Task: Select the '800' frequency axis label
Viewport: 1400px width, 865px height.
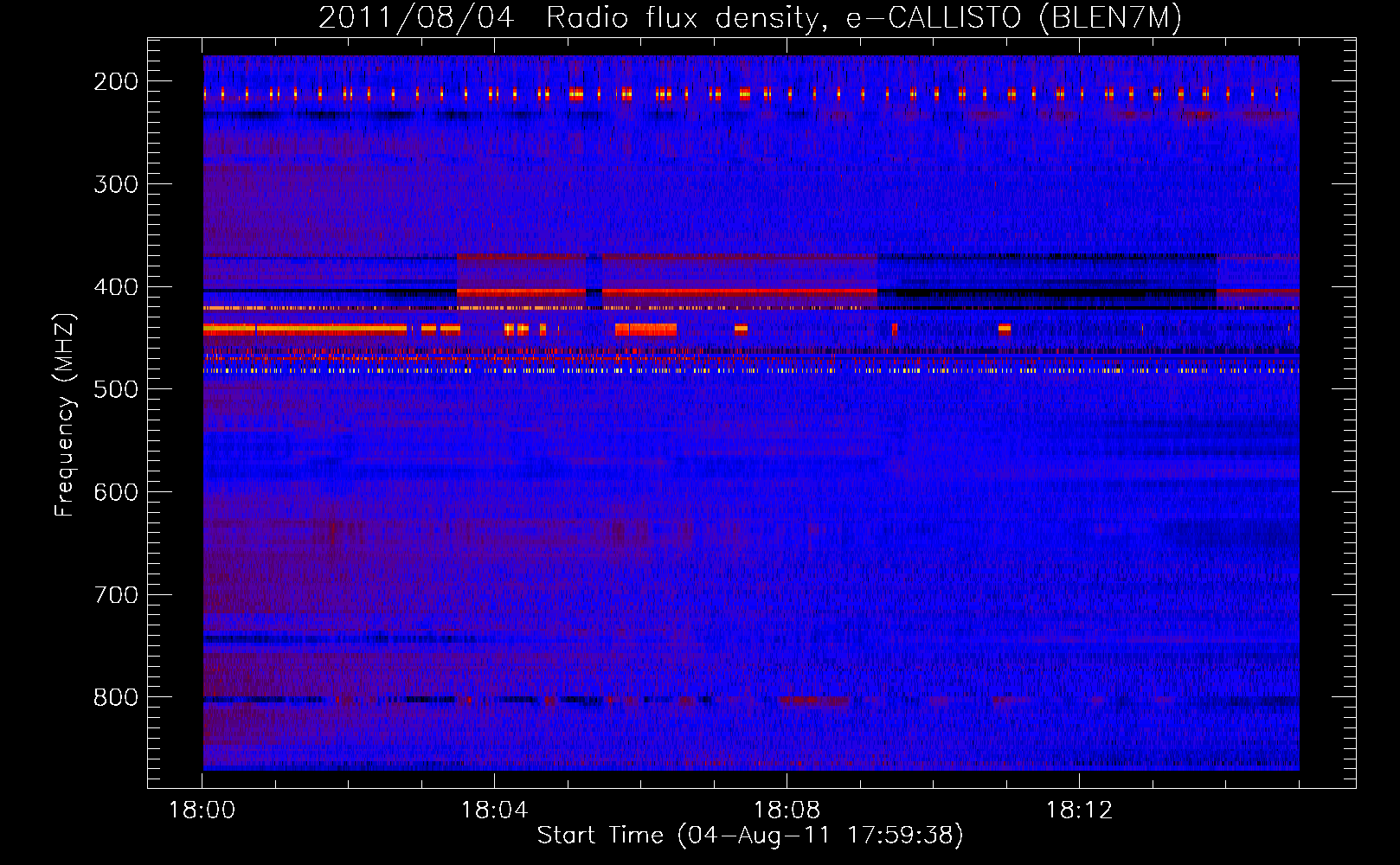Action: coord(116,697)
